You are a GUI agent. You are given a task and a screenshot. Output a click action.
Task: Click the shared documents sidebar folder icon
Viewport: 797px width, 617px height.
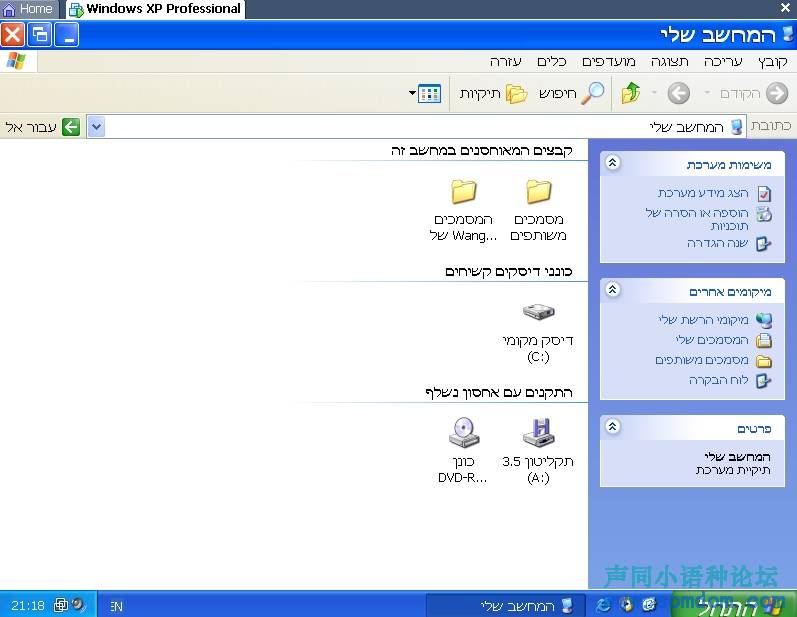pos(764,361)
